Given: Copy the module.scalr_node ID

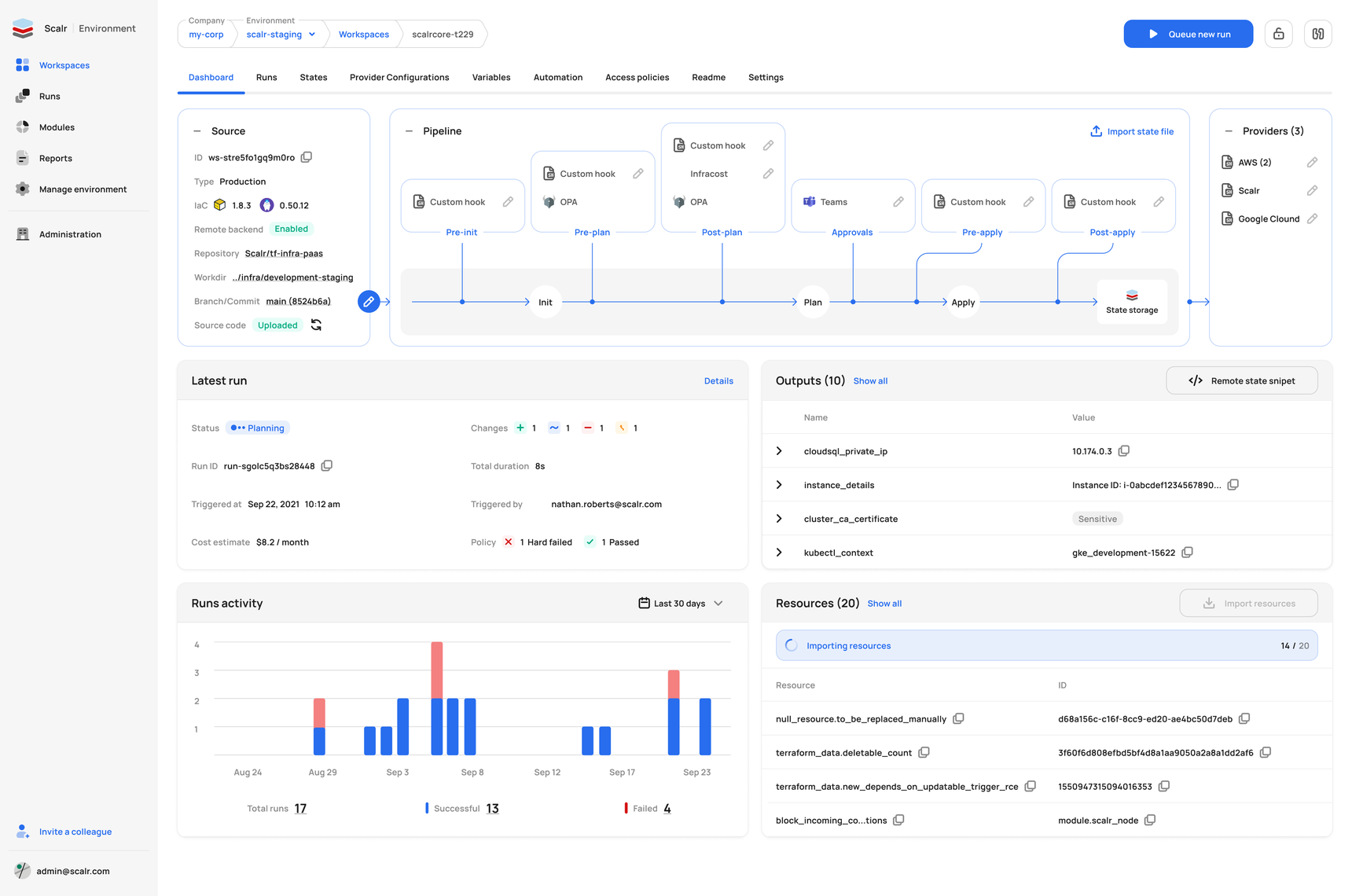Looking at the screenshot, I should point(1150,821).
